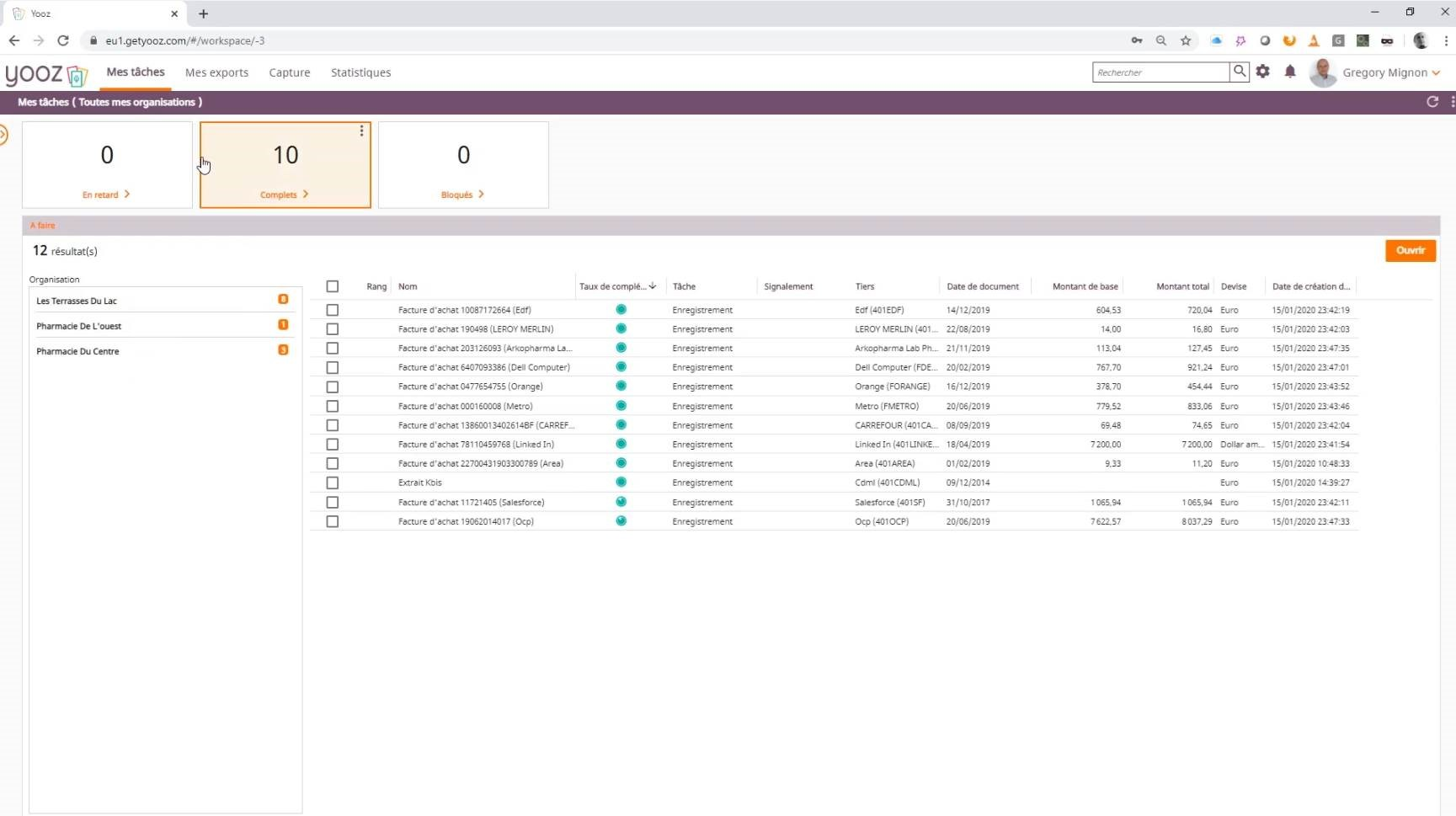
Task: Check the Dell Computer invoice row
Action: click(333, 368)
